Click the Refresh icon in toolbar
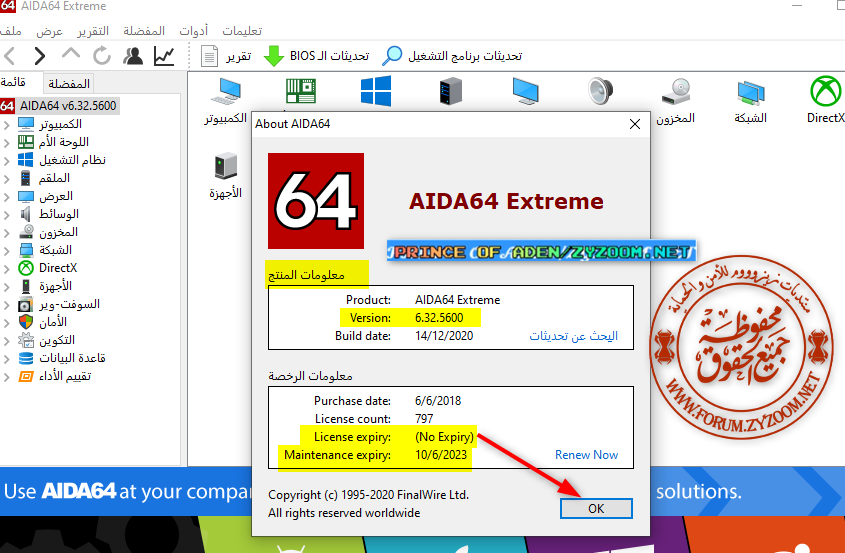Screen dimensions: 845x553 click(x=101, y=56)
